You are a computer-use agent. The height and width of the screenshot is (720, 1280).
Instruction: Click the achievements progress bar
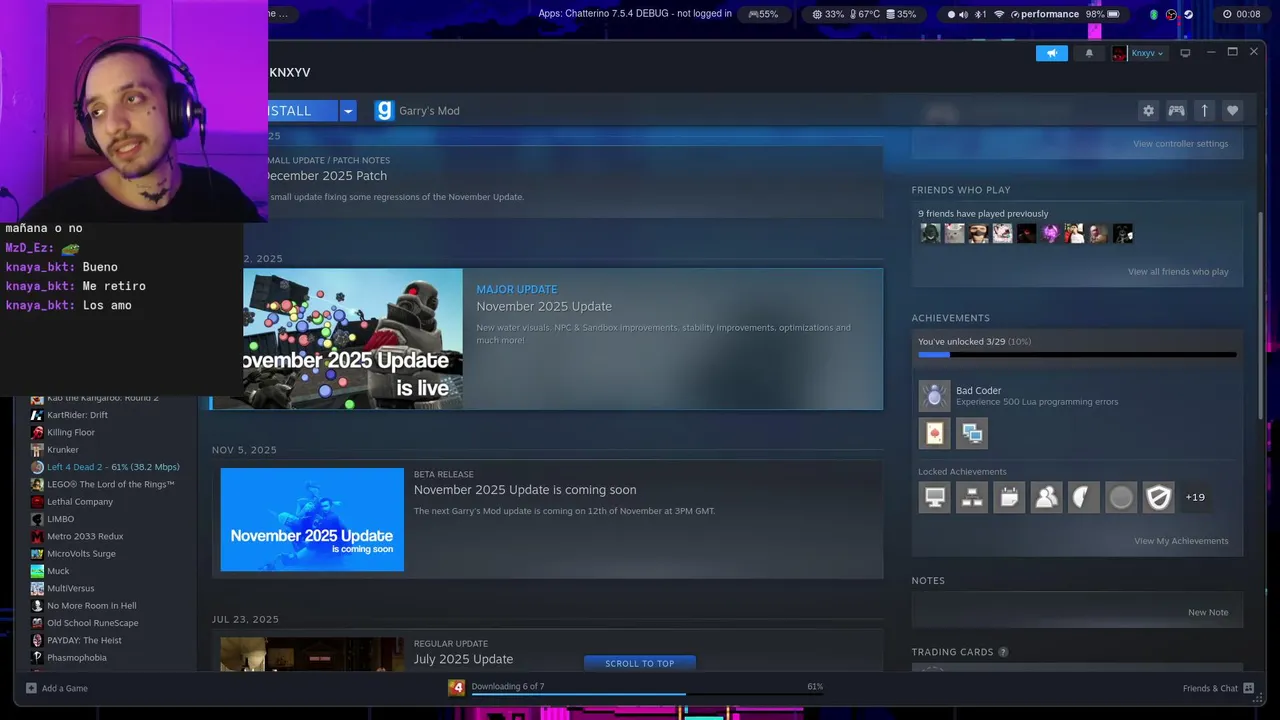(1077, 354)
